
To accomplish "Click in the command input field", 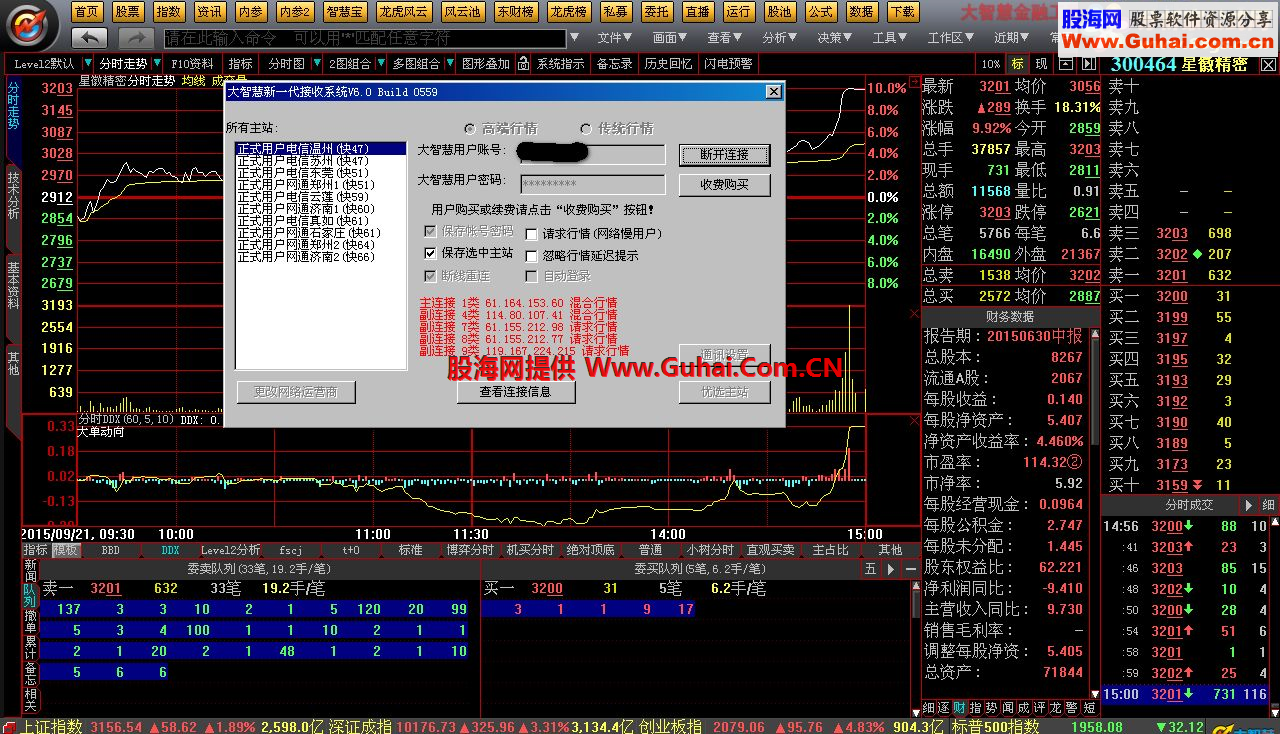I will coord(364,38).
